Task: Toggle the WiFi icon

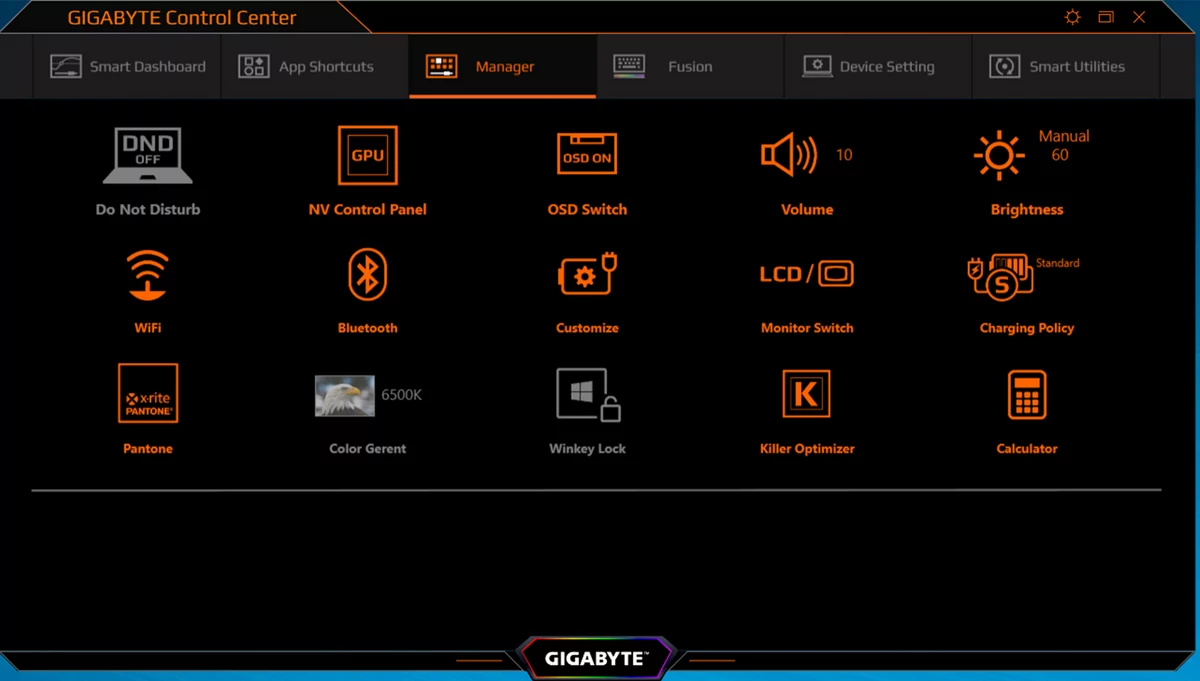Action: click(148, 275)
